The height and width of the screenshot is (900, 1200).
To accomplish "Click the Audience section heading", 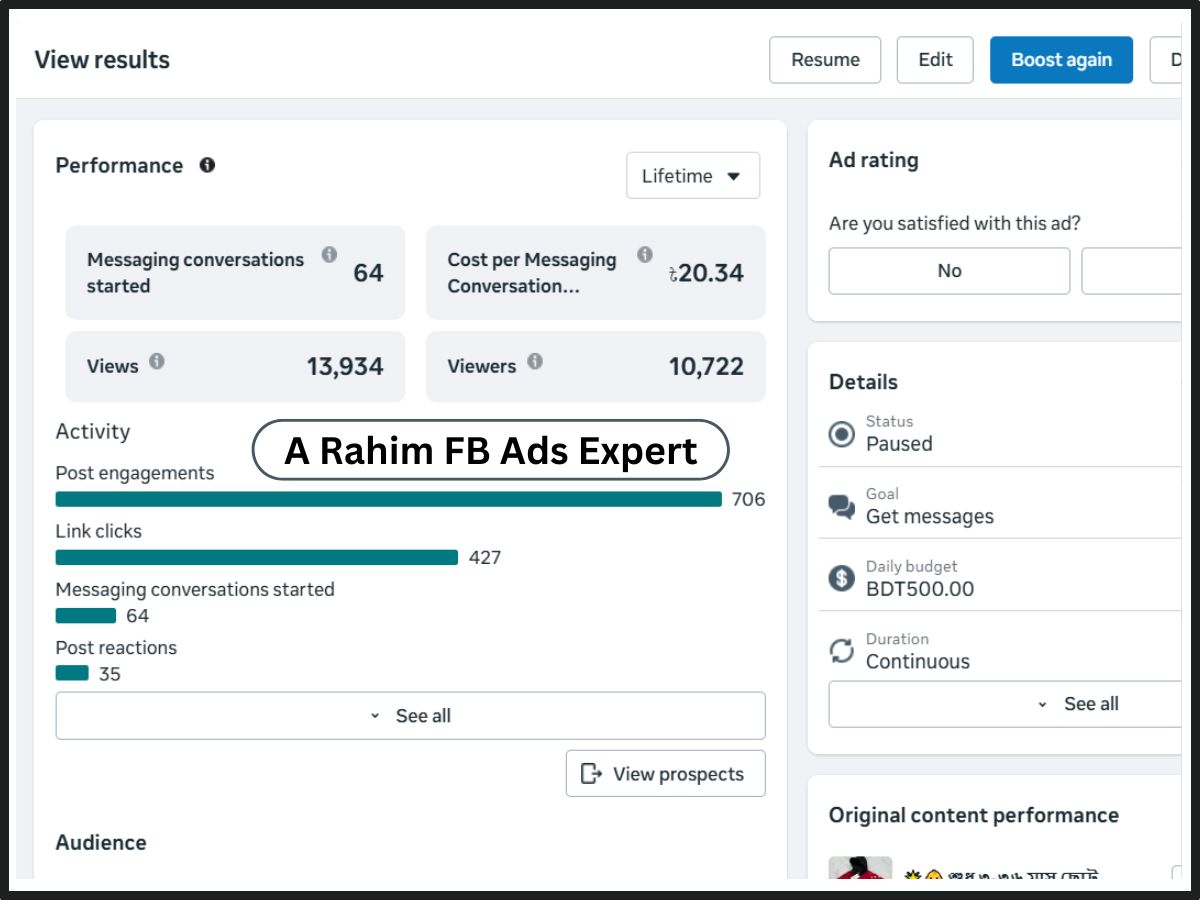I will 101,842.
